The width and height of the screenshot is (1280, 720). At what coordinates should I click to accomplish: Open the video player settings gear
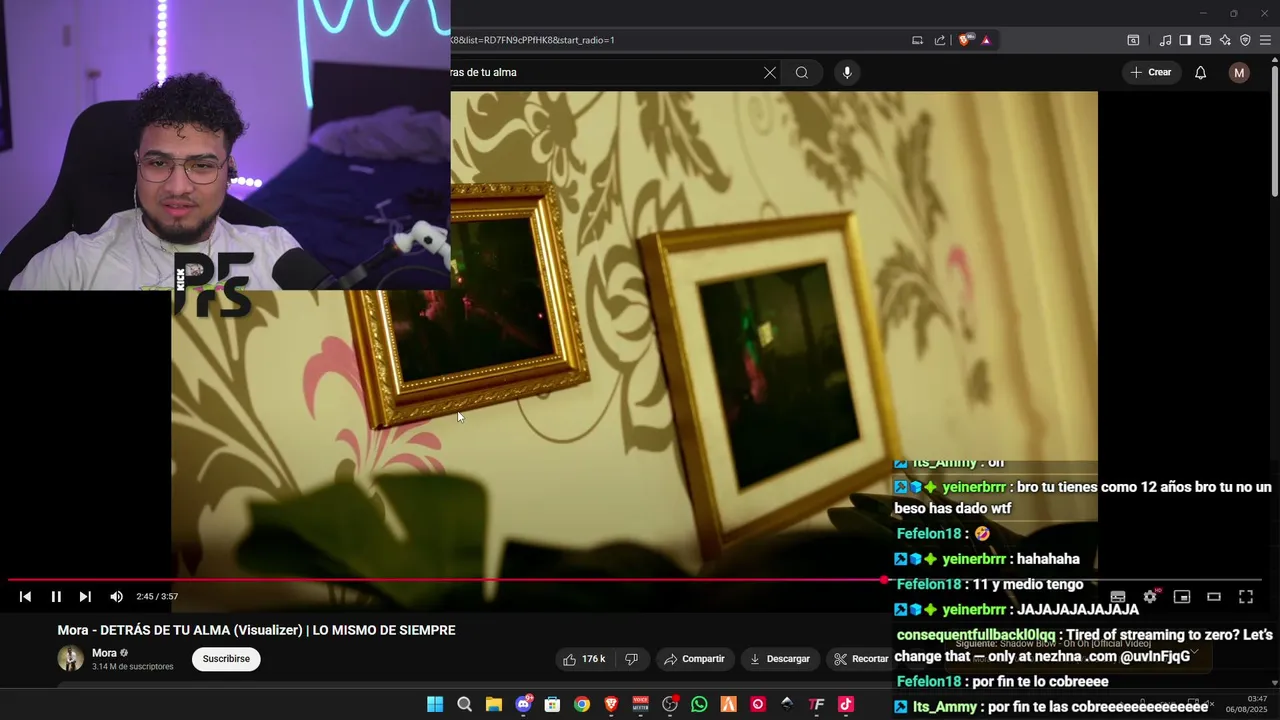pos(1150,597)
